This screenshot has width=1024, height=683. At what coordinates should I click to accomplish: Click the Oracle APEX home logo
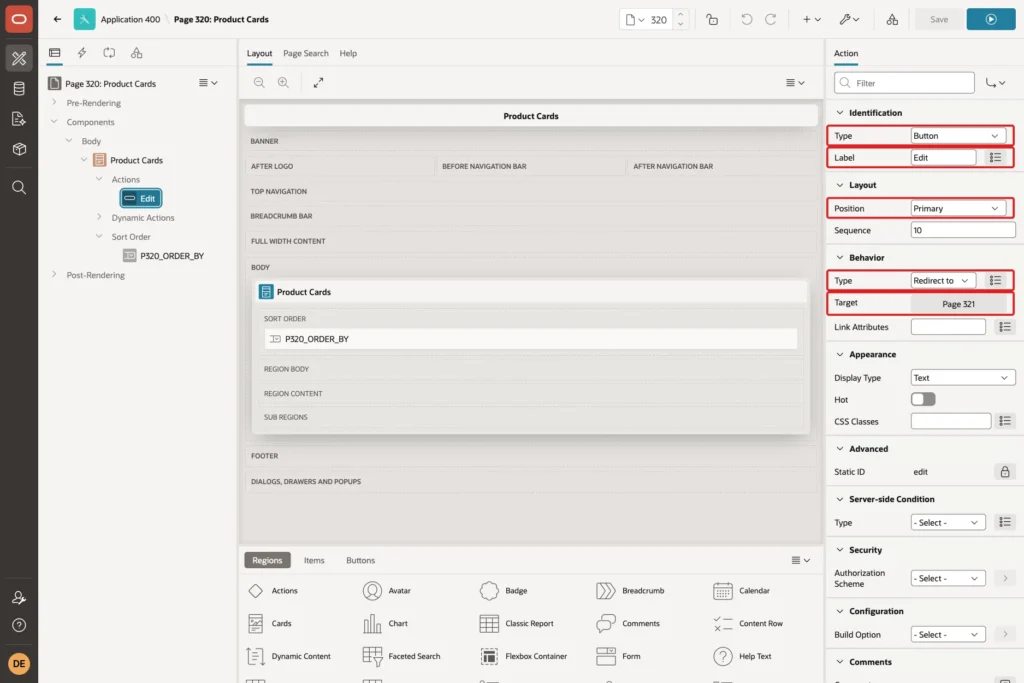tap(19, 19)
